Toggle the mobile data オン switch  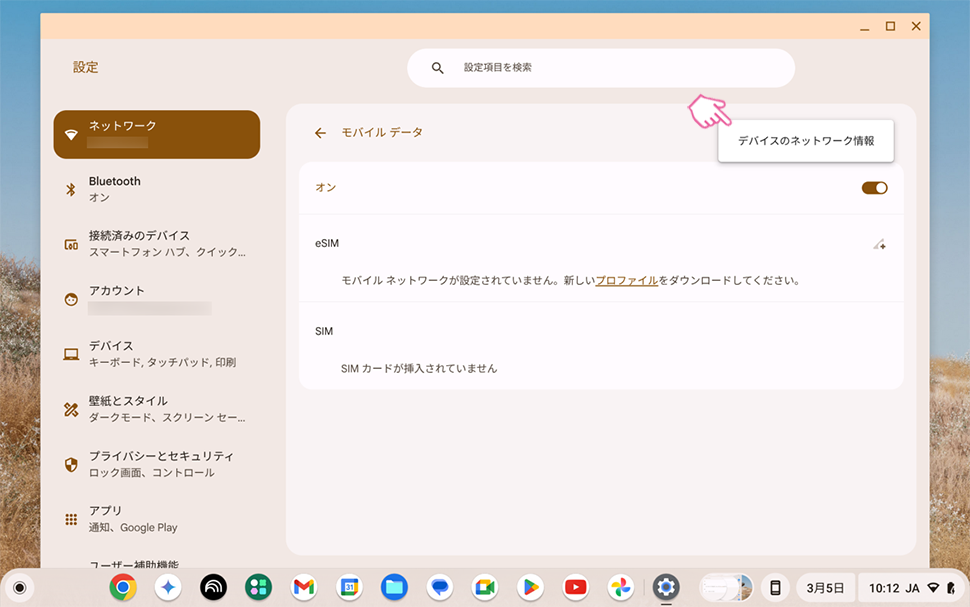[x=874, y=188]
